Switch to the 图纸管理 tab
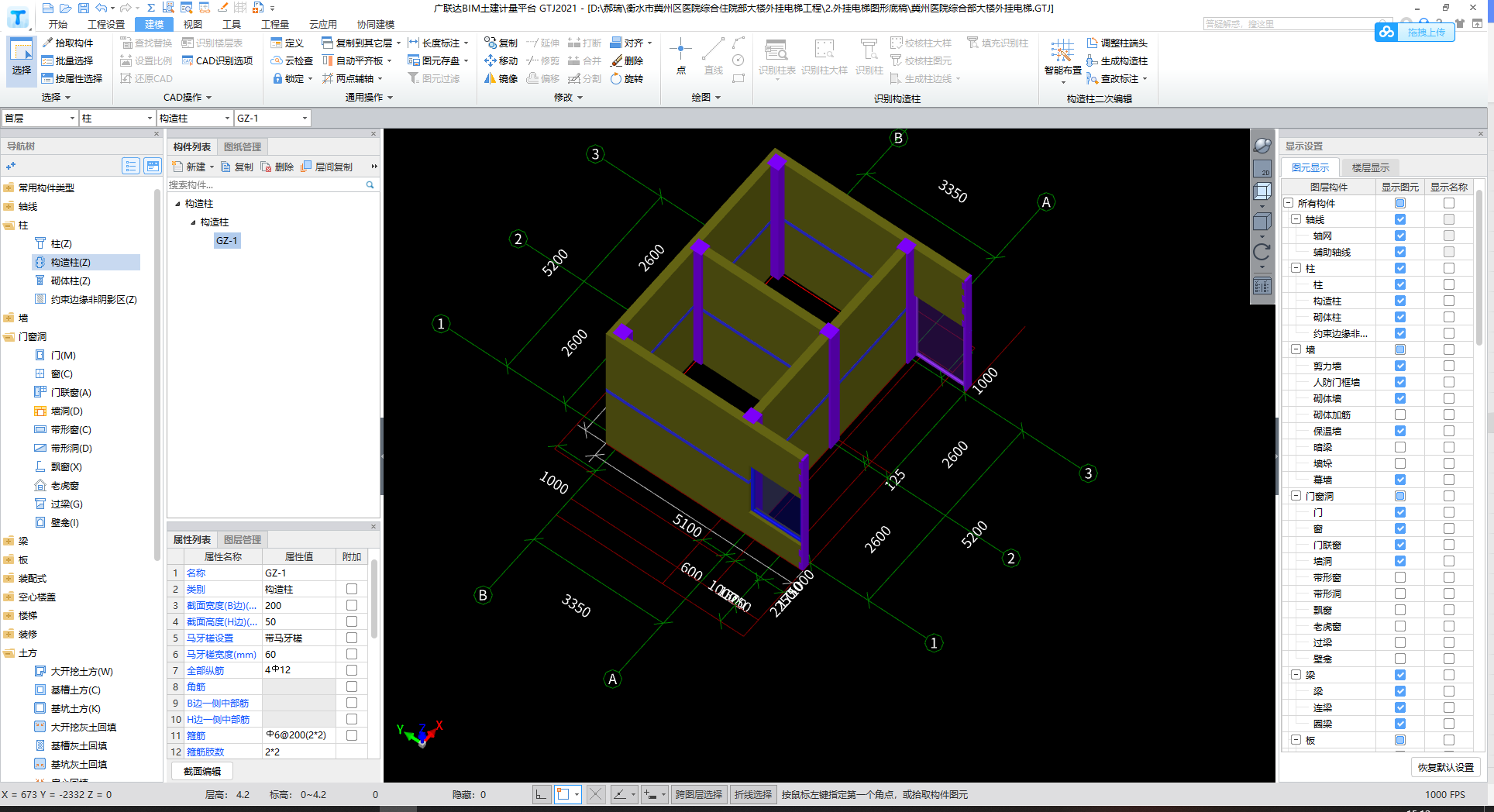The width and height of the screenshot is (1494, 812). pos(243,146)
